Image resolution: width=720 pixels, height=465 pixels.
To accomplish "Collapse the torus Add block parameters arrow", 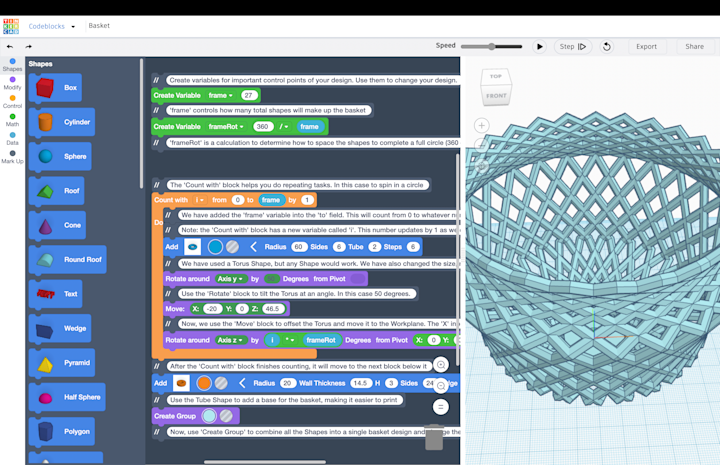I will 254,246.
